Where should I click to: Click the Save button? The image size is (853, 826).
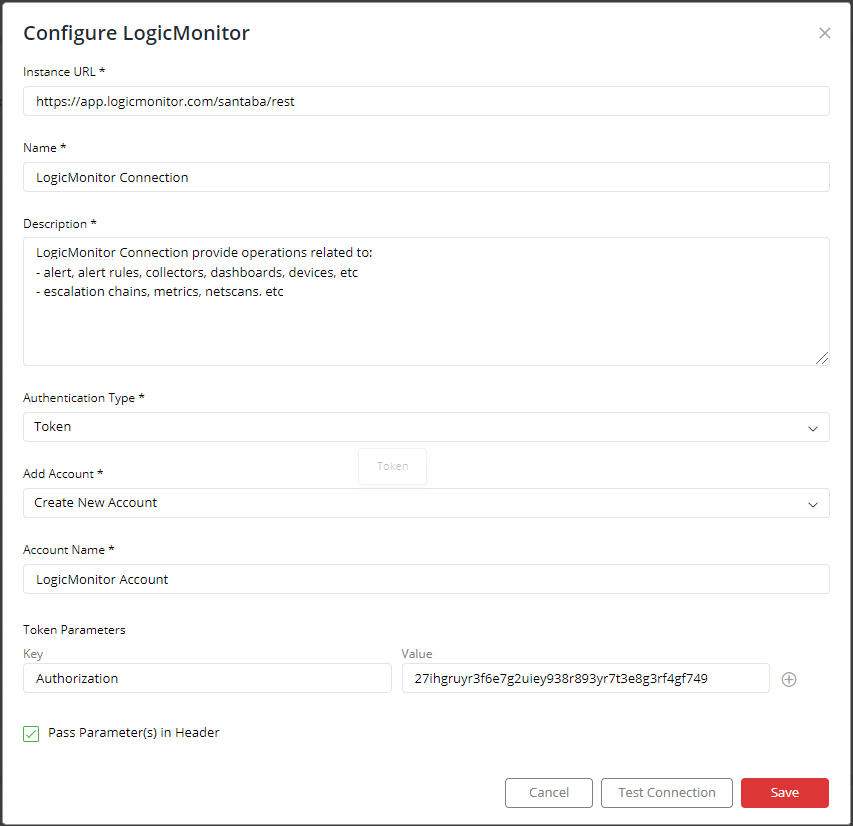(x=784, y=792)
